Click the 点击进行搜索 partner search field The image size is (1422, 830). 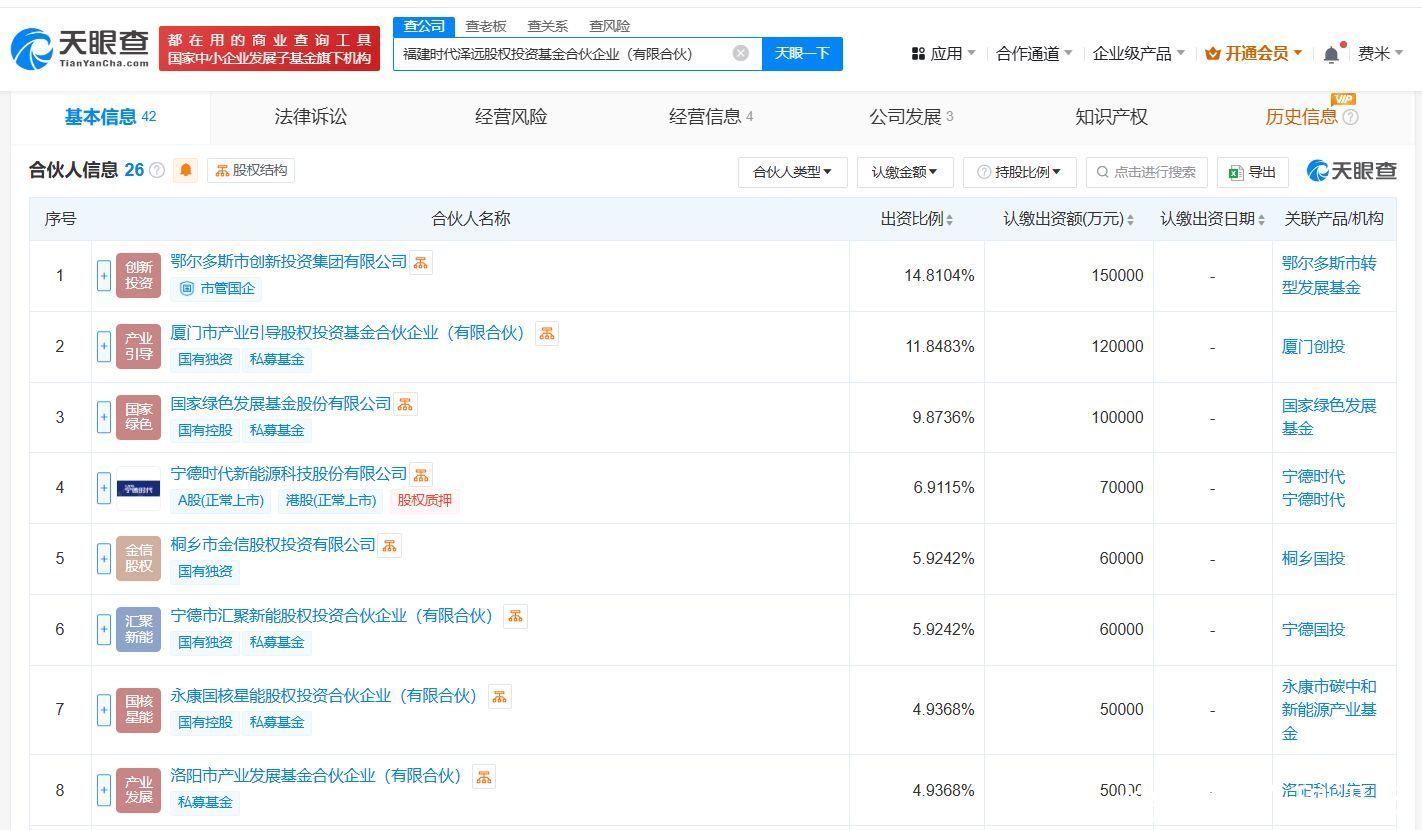pyautogui.click(x=1147, y=172)
